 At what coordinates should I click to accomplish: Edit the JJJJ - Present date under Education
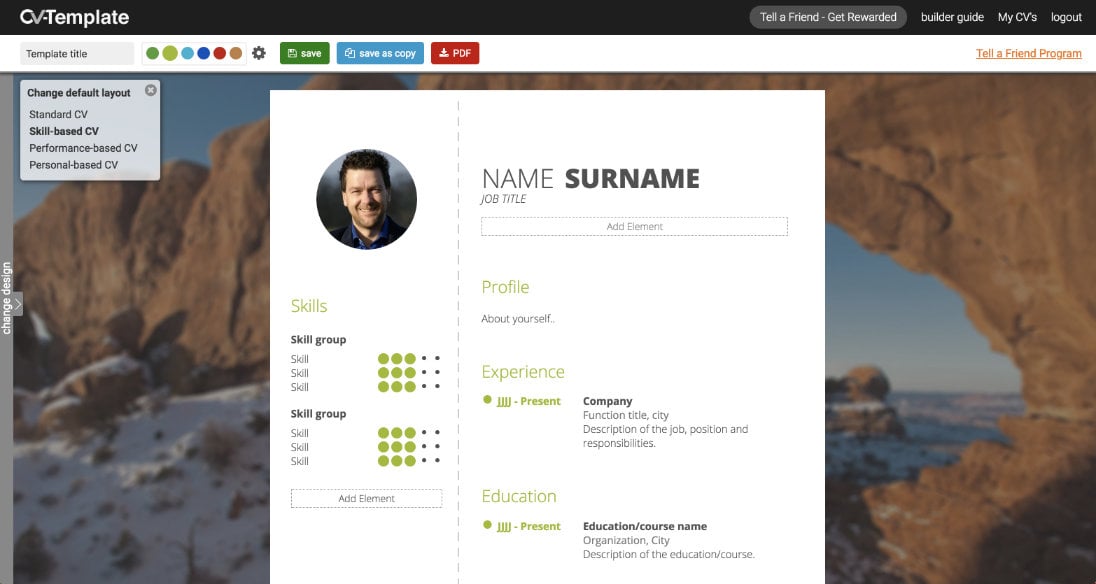click(x=528, y=526)
